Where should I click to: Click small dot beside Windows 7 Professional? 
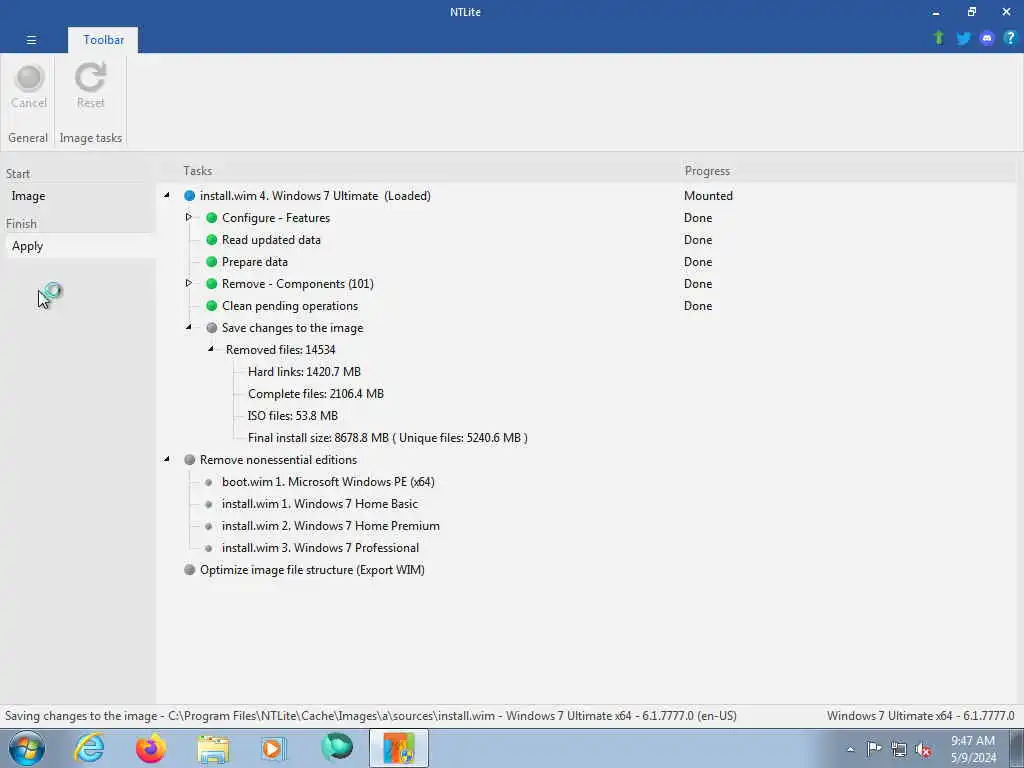(x=208, y=548)
